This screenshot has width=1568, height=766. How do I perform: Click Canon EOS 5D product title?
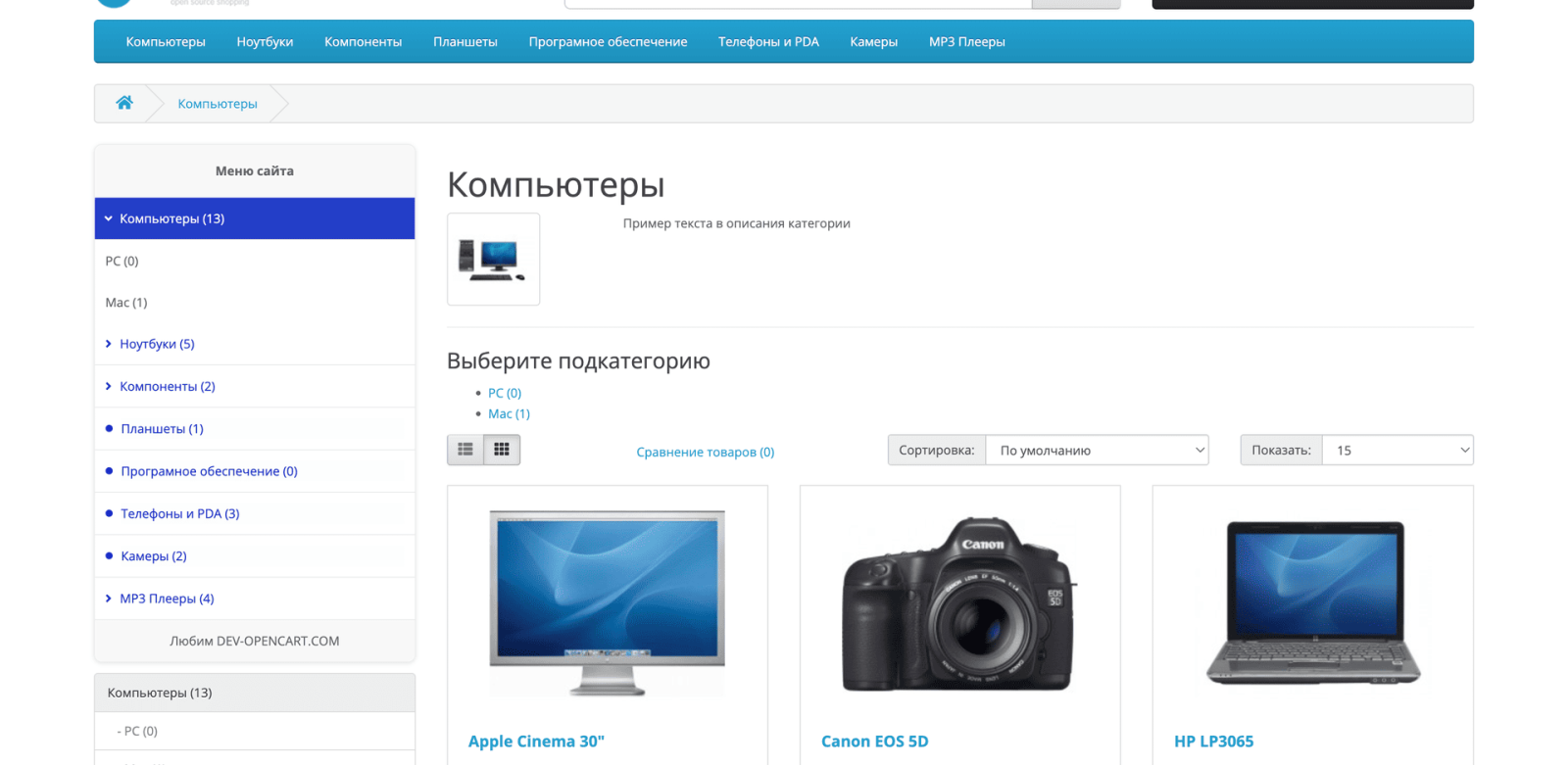pyautogui.click(x=874, y=742)
